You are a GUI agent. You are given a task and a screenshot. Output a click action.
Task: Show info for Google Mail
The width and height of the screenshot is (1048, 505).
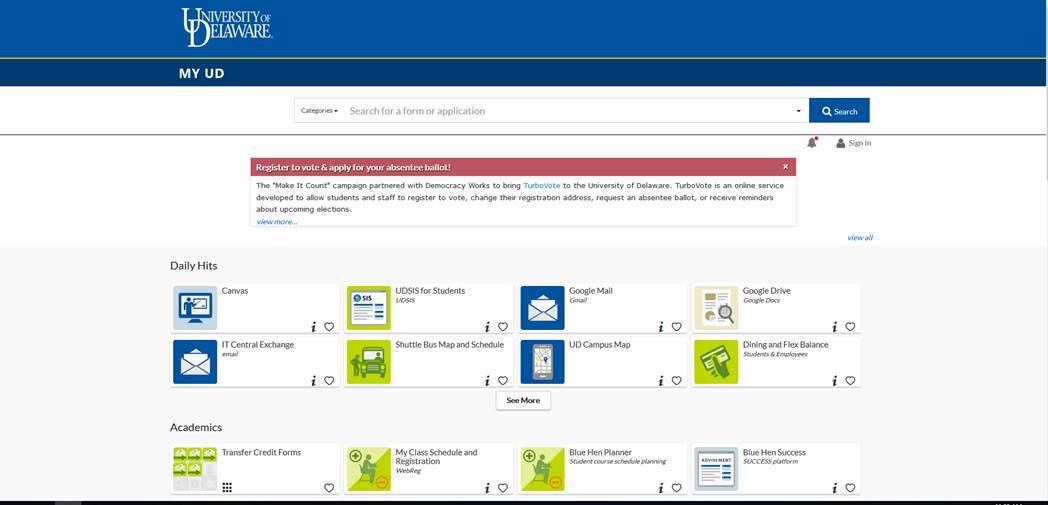tap(661, 327)
